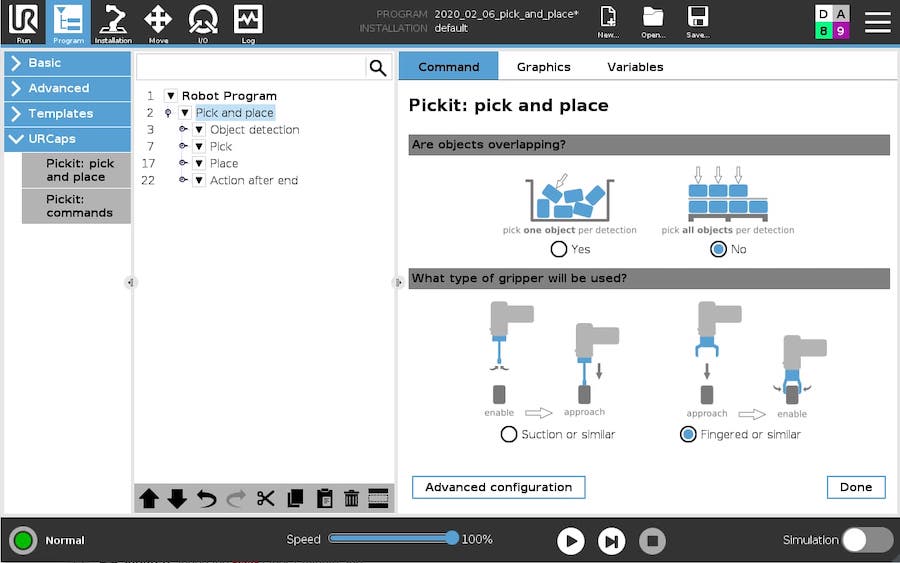Copy the selected program node
This screenshot has width=900, height=563.
(295, 498)
